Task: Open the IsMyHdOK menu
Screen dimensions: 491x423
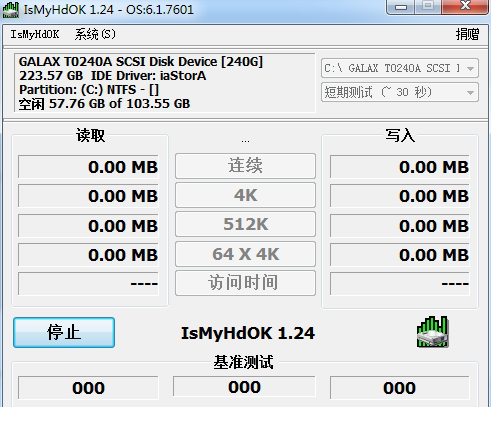Action: [35, 34]
